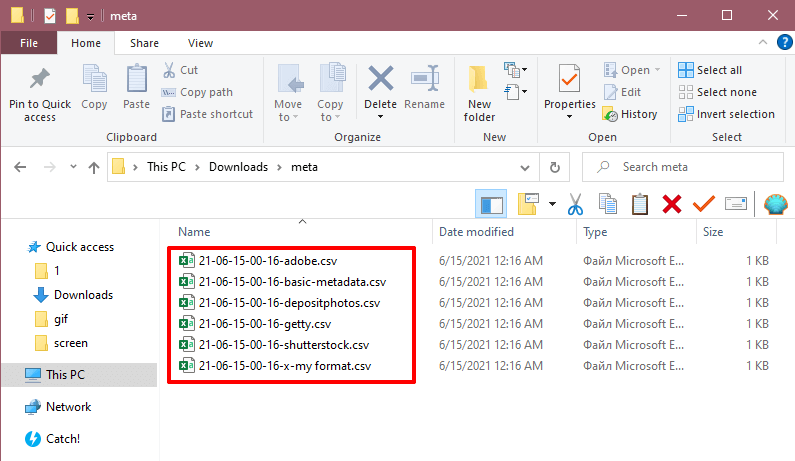Click the Properties ribbon icon
Viewport: 795px width, 461px height.
pos(569,79)
